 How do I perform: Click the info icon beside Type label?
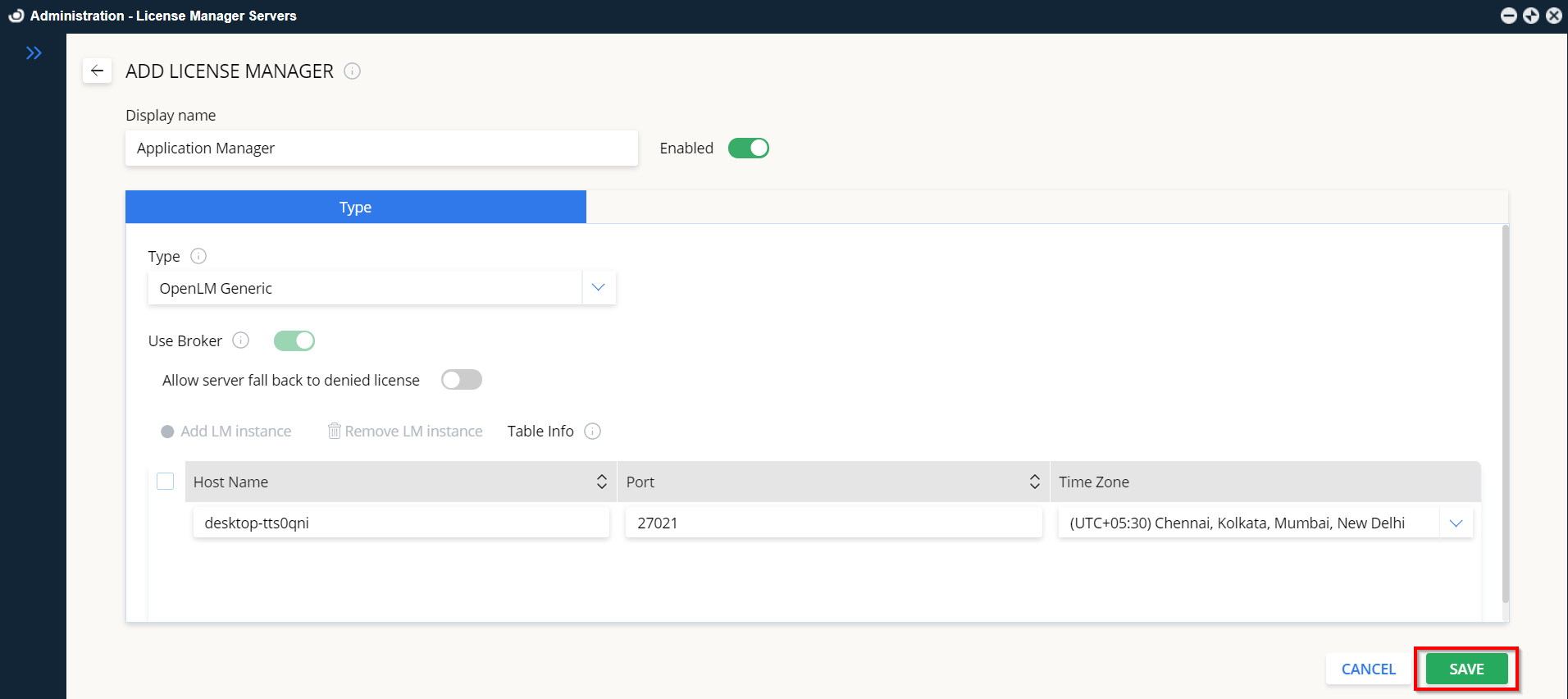pos(198,256)
